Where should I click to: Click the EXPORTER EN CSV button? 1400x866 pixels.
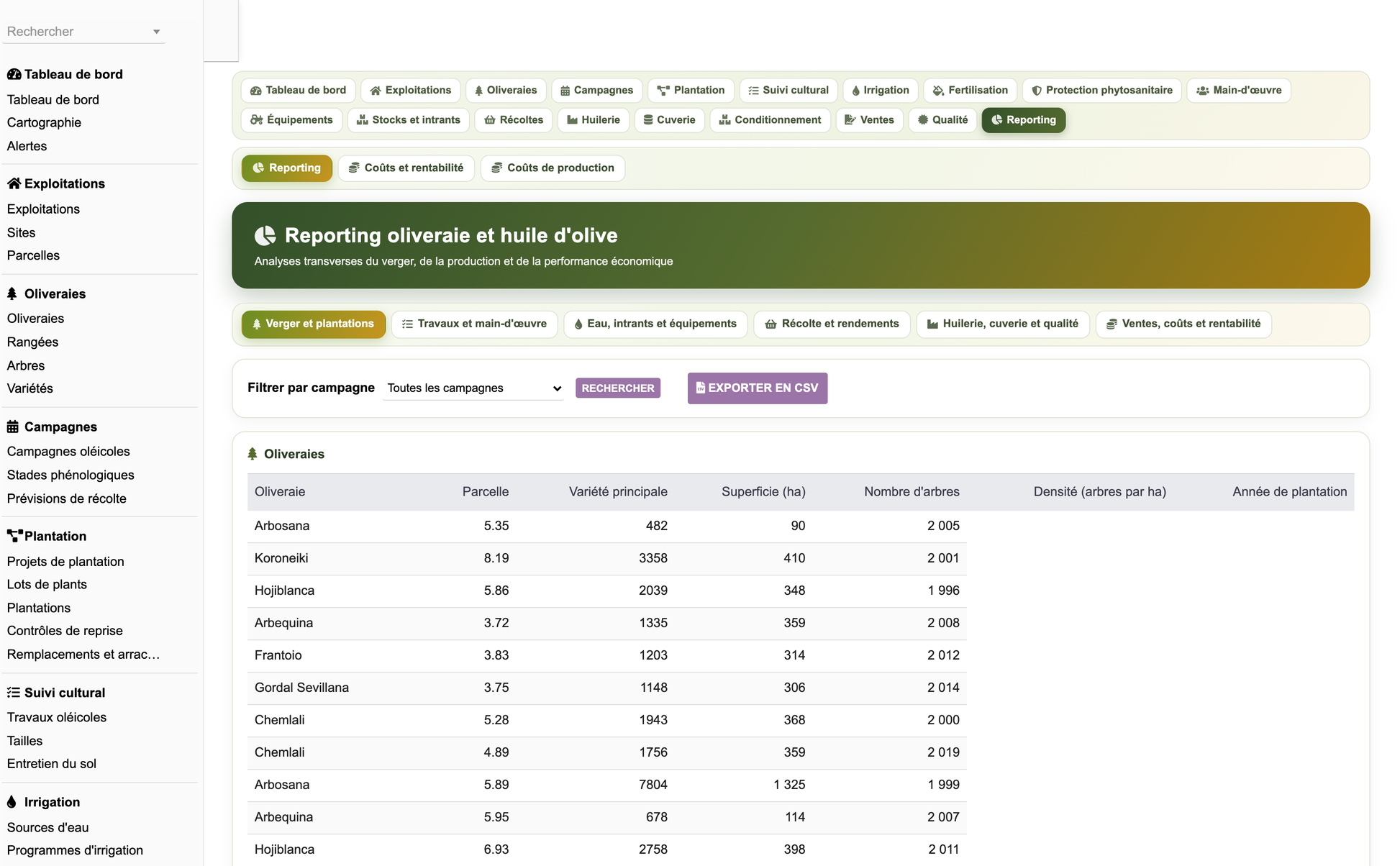point(758,388)
